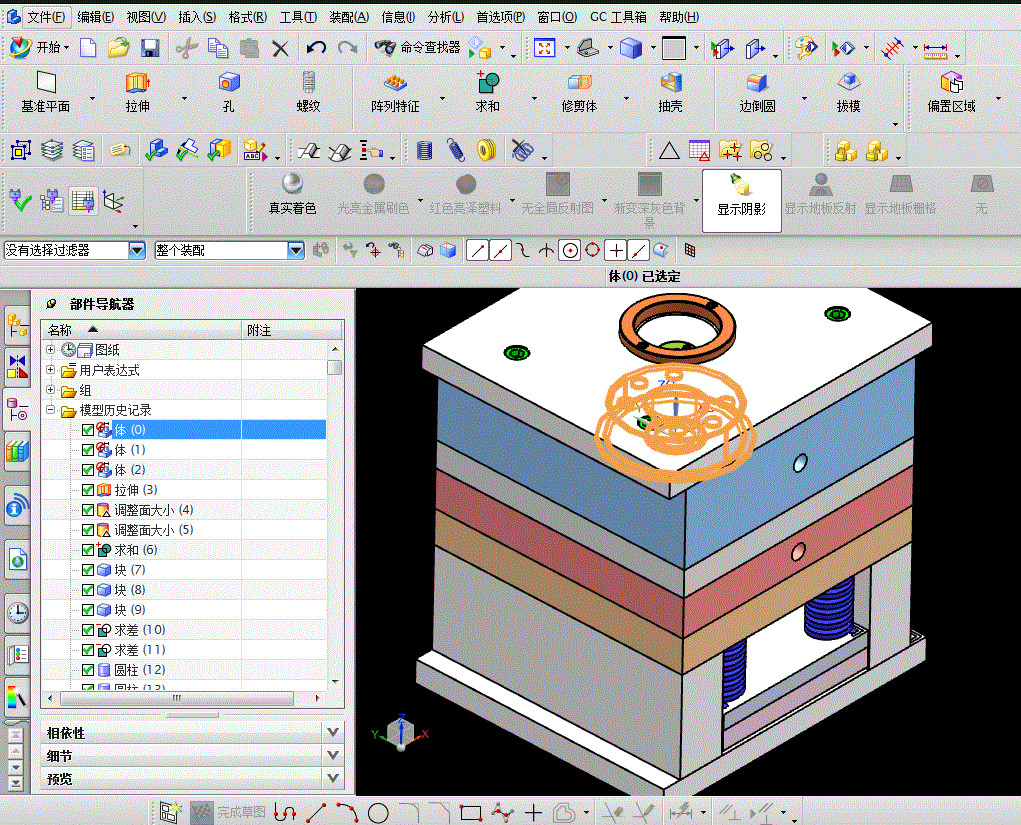Toggle the 调整面大小 (4) checkbox

(x=88, y=510)
